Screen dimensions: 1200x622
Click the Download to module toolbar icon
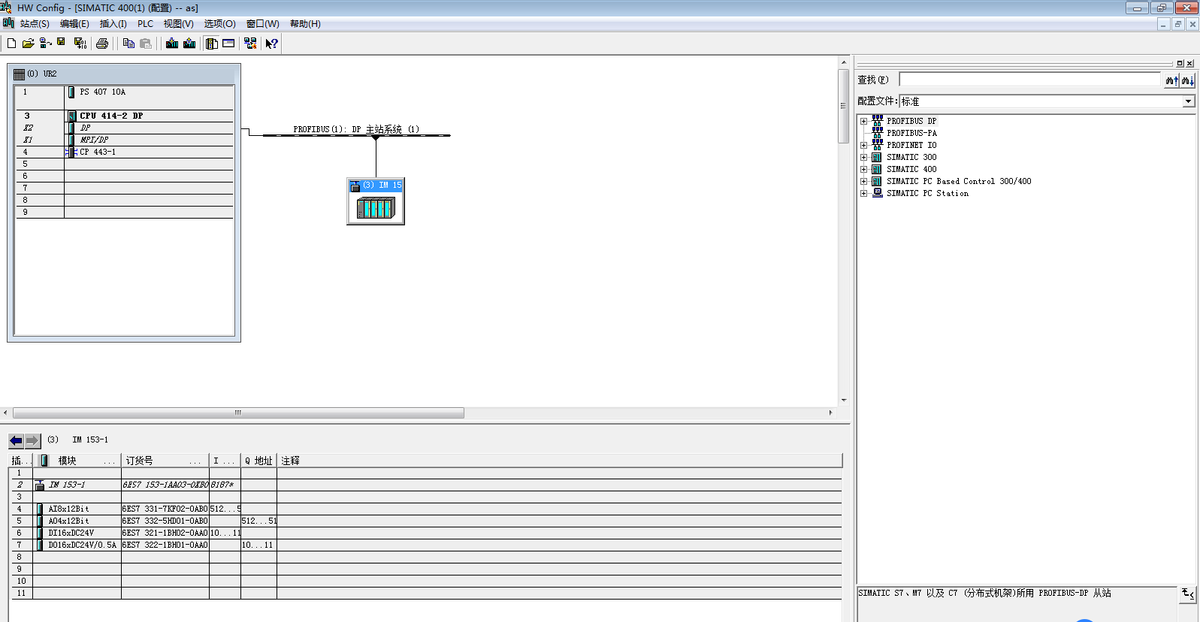172,43
